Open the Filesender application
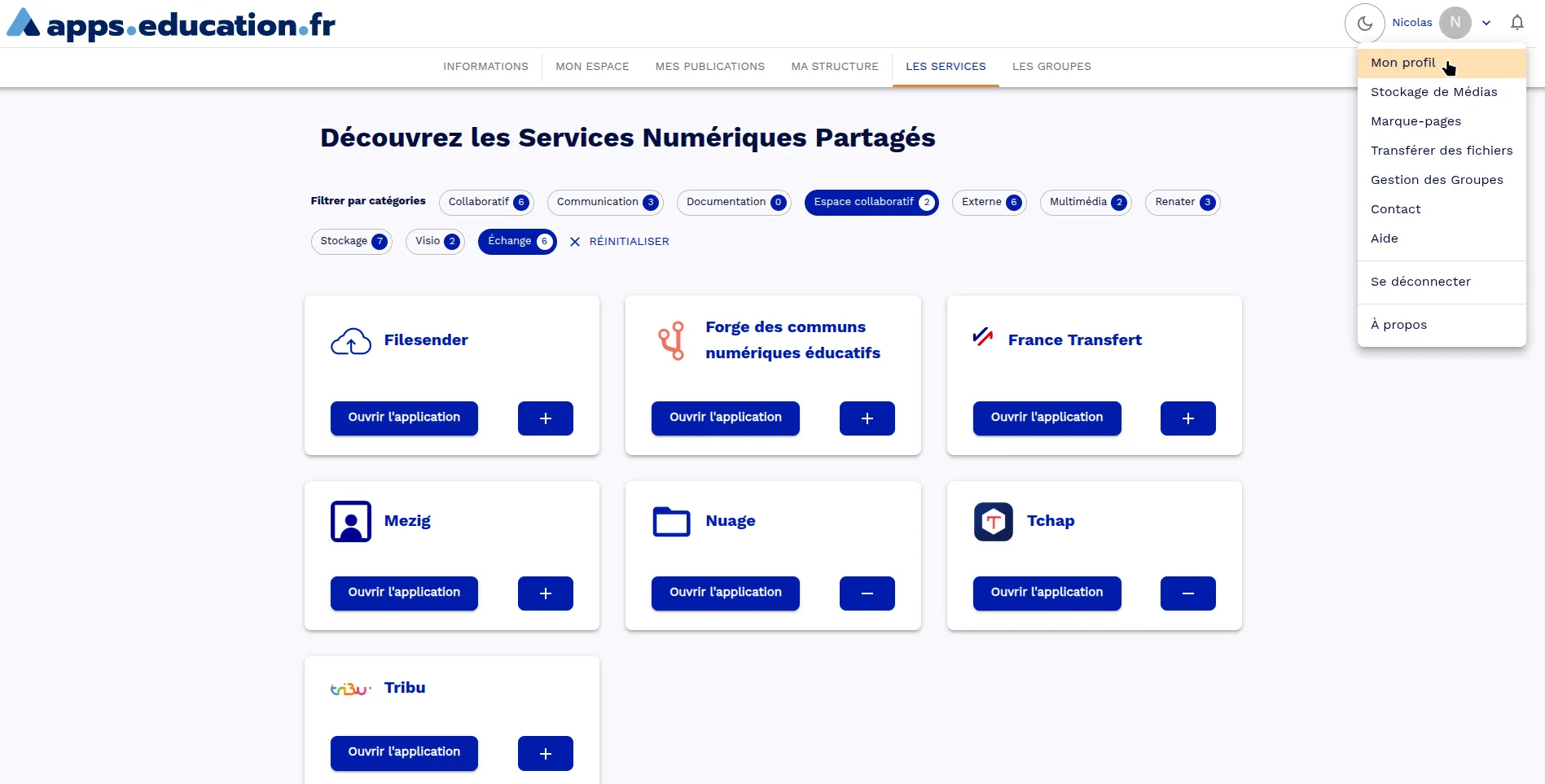Viewport: 1545px width, 784px height. [x=404, y=418]
